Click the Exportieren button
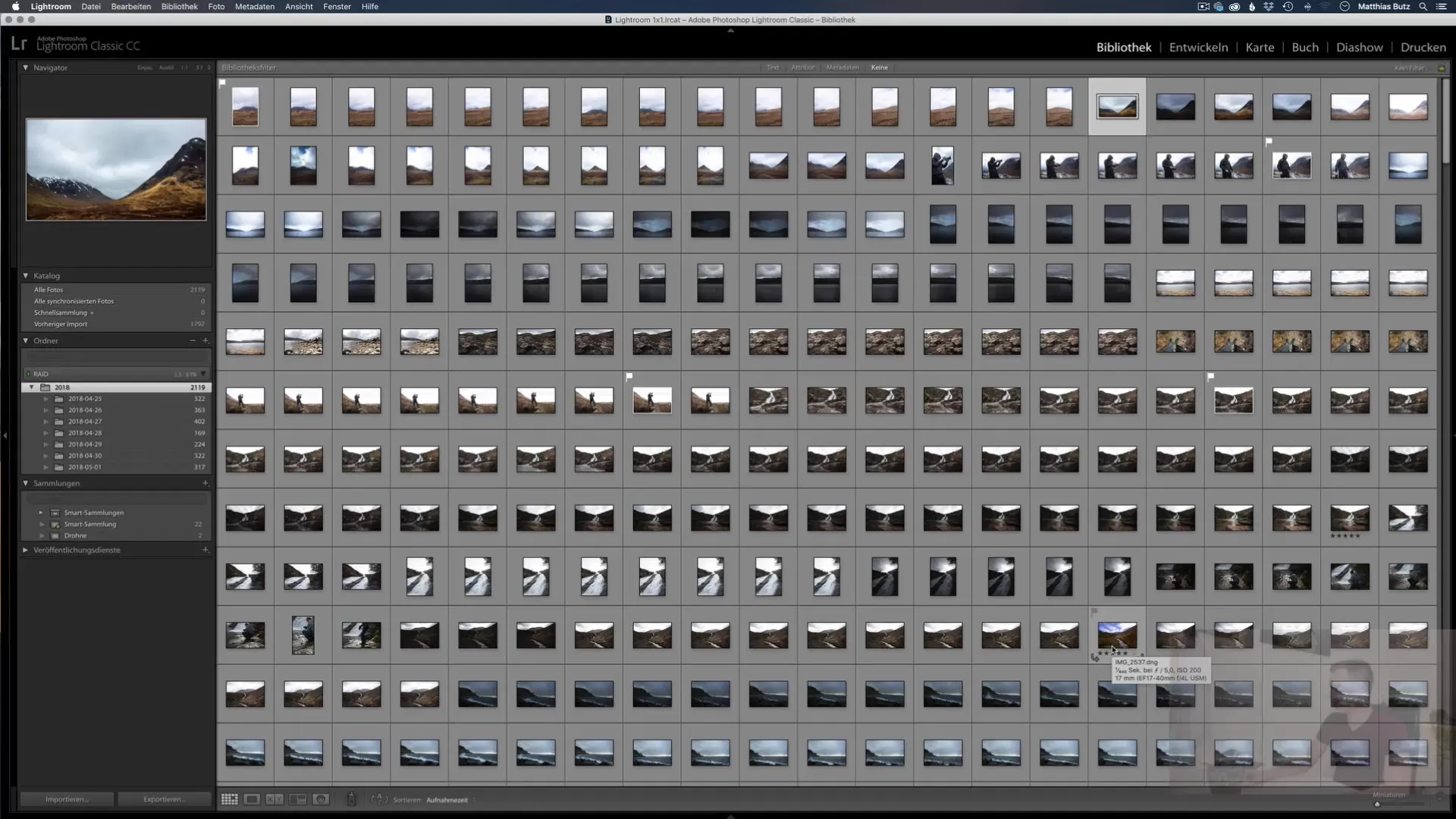The image size is (1456, 819). (164, 799)
